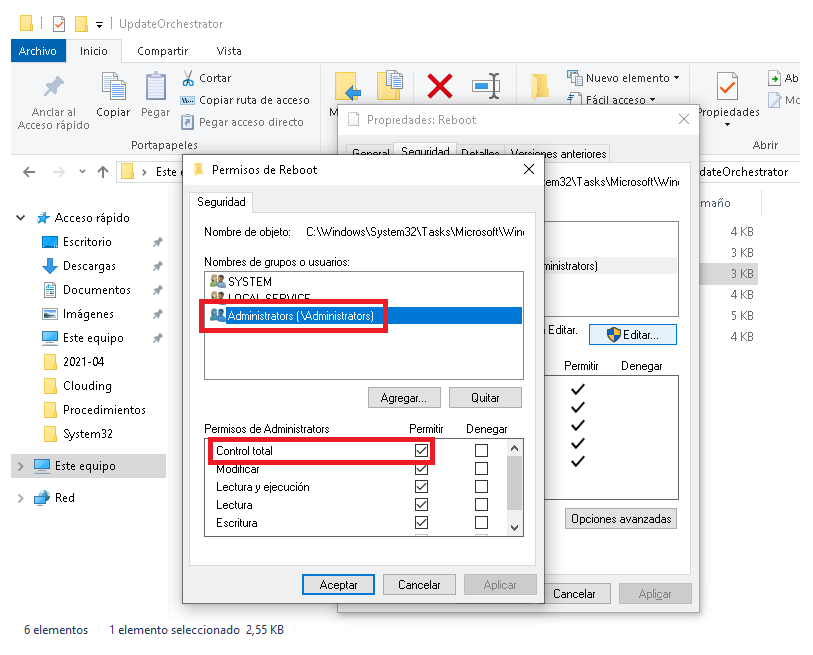Screen dimensions: 813x655
Task: Go back with the left arrow
Action: click(29, 172)
